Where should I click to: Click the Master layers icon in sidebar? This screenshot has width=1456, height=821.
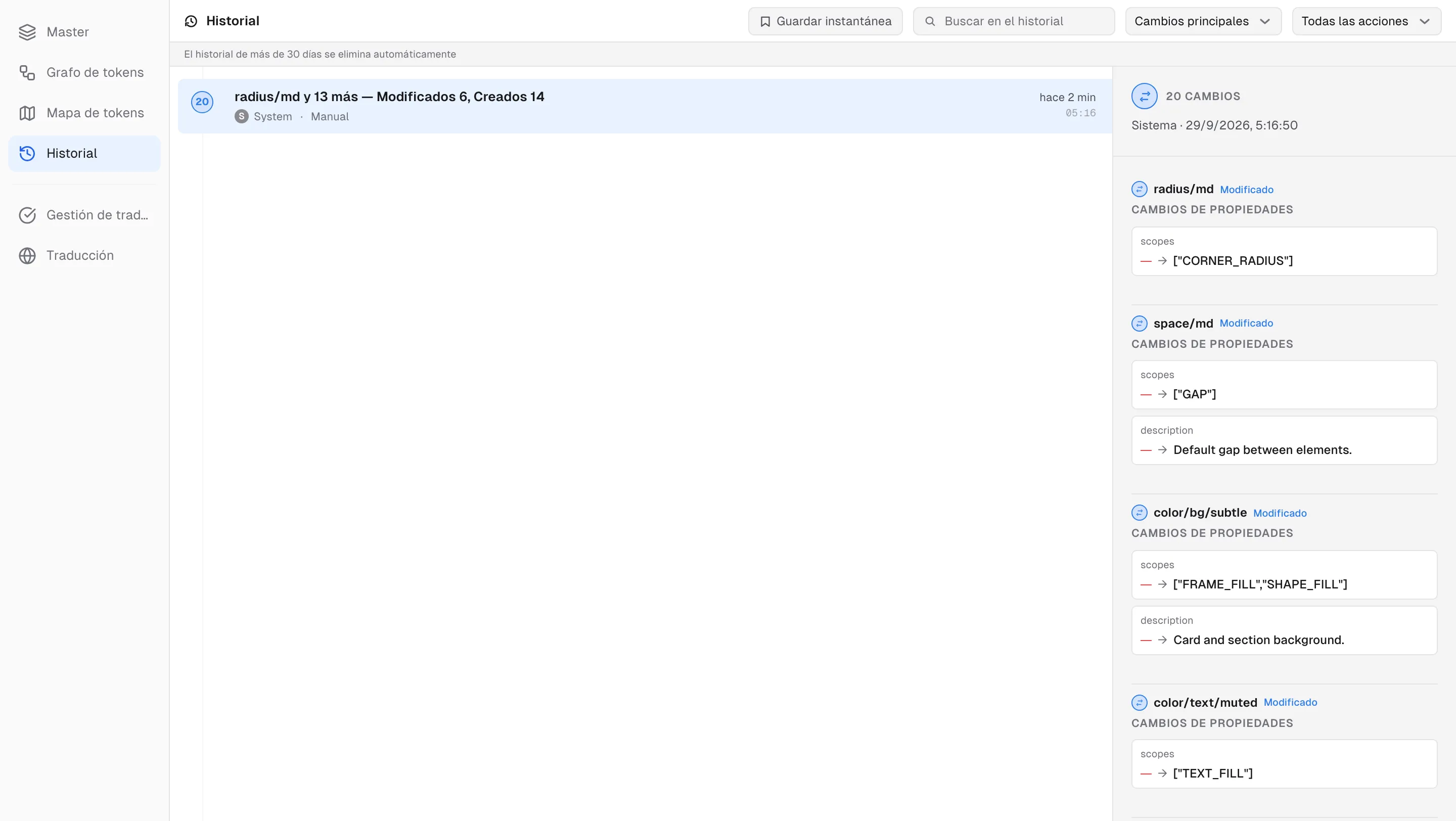pos(27,32)
